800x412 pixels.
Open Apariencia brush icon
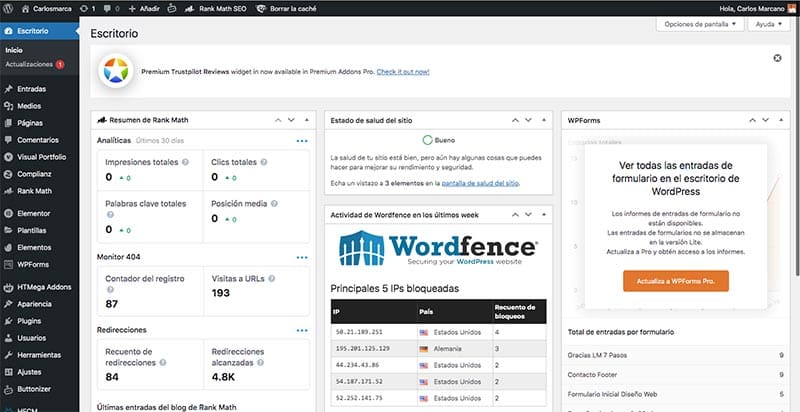[x=8, y=304]
